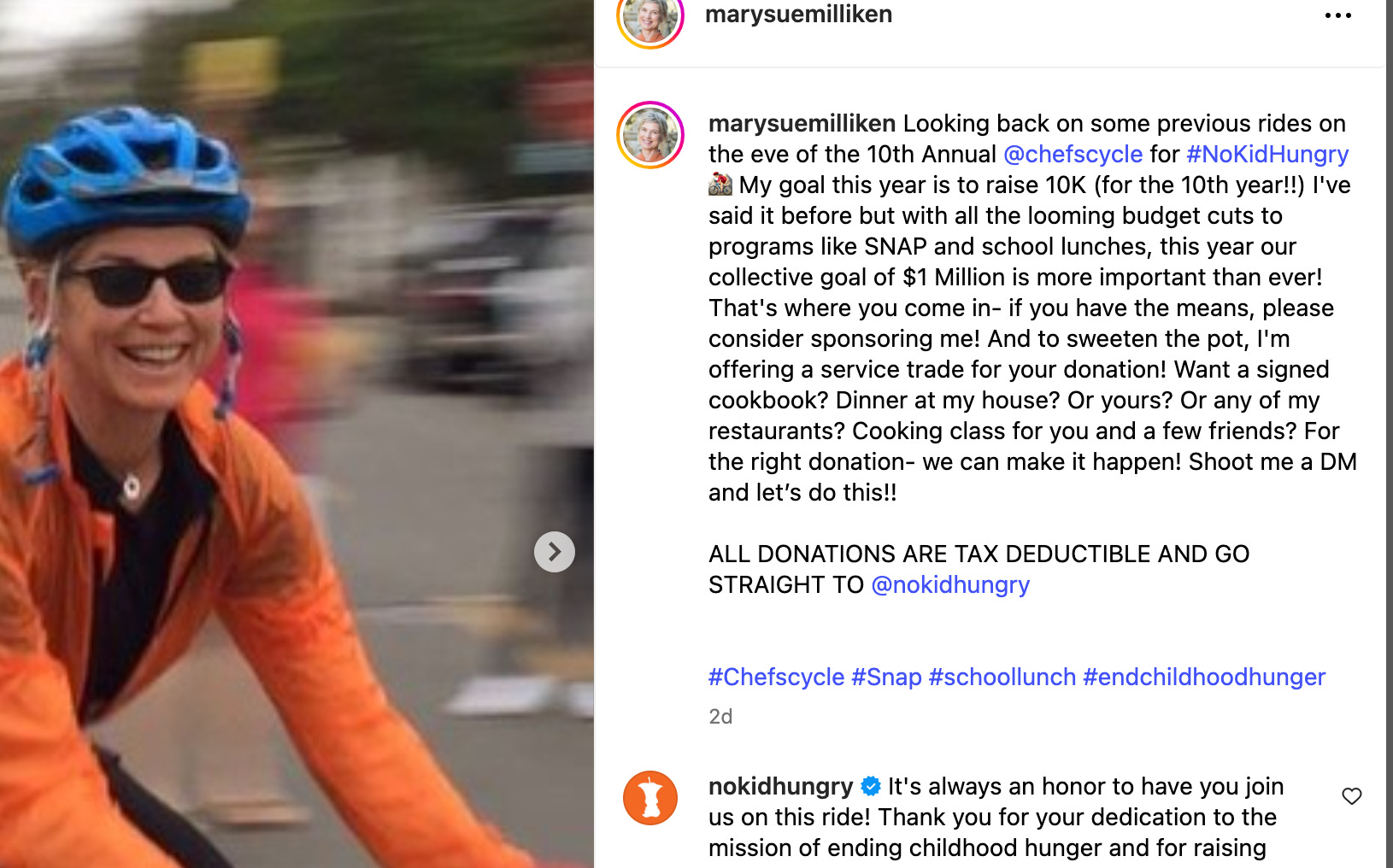This screenshot has width=1393, height=868.
Task: Open the marysuemilliken avatar in the post header
Action: click(x=650, y=17)
